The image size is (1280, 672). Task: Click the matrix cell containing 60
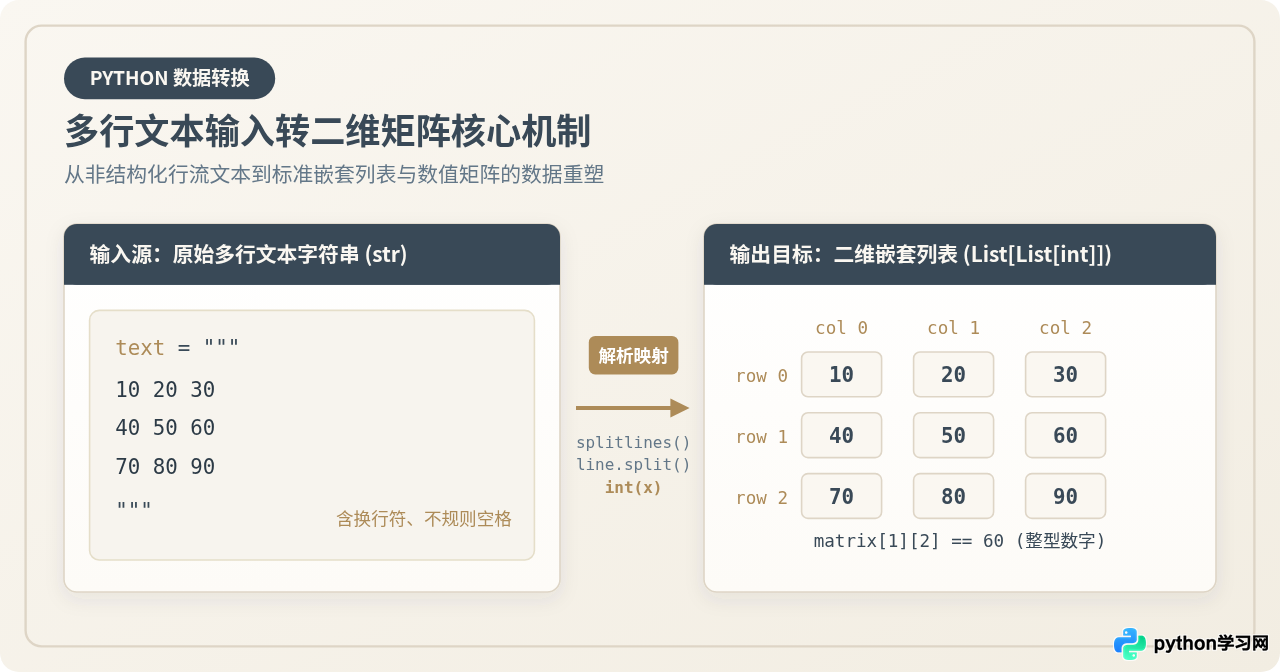[x=1065, y=435]
